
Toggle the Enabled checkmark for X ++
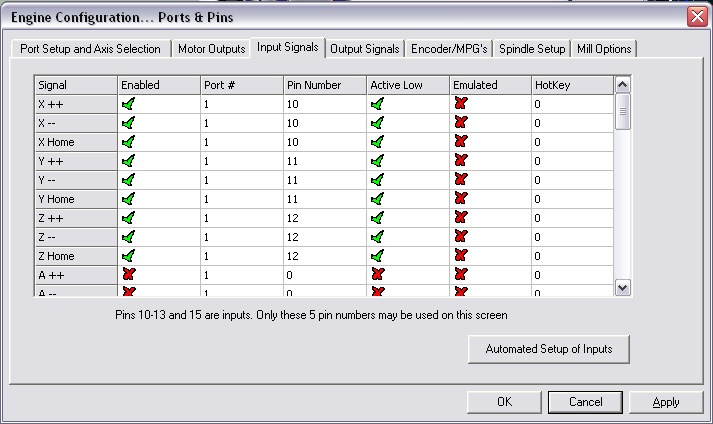click(128, 104)
